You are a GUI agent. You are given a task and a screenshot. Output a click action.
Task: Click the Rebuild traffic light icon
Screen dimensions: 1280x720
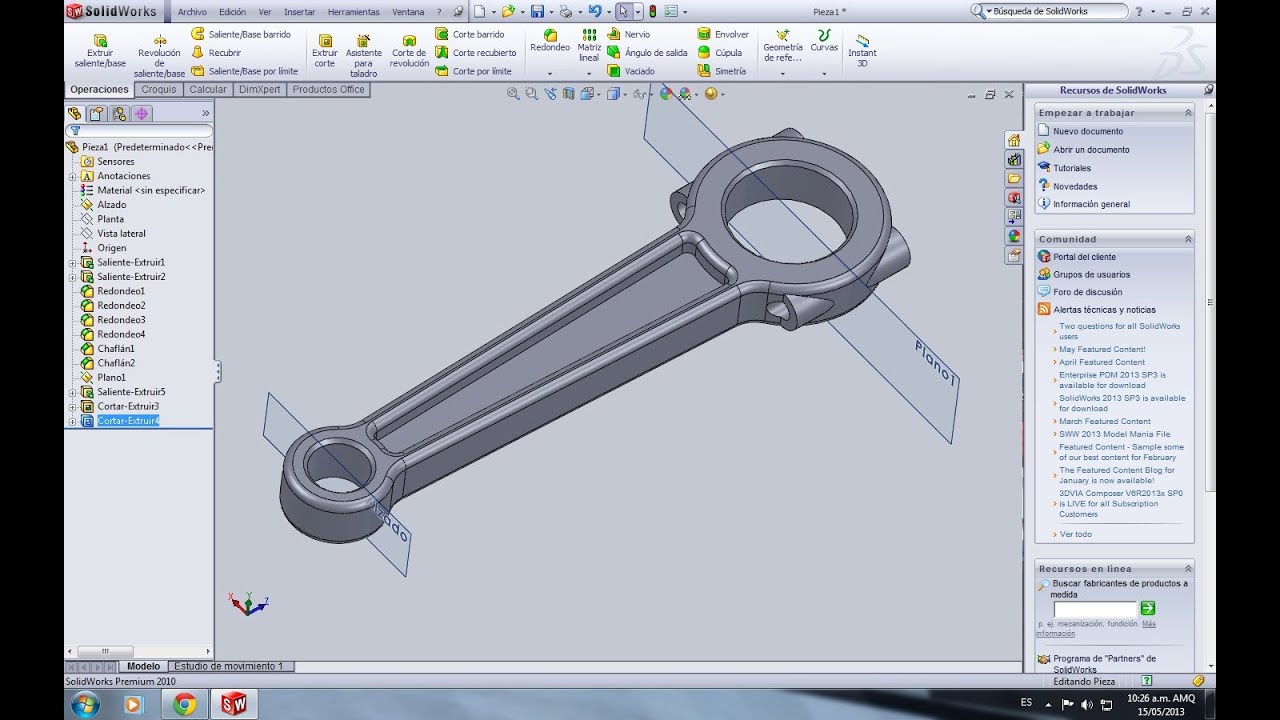tap(652, 11)
